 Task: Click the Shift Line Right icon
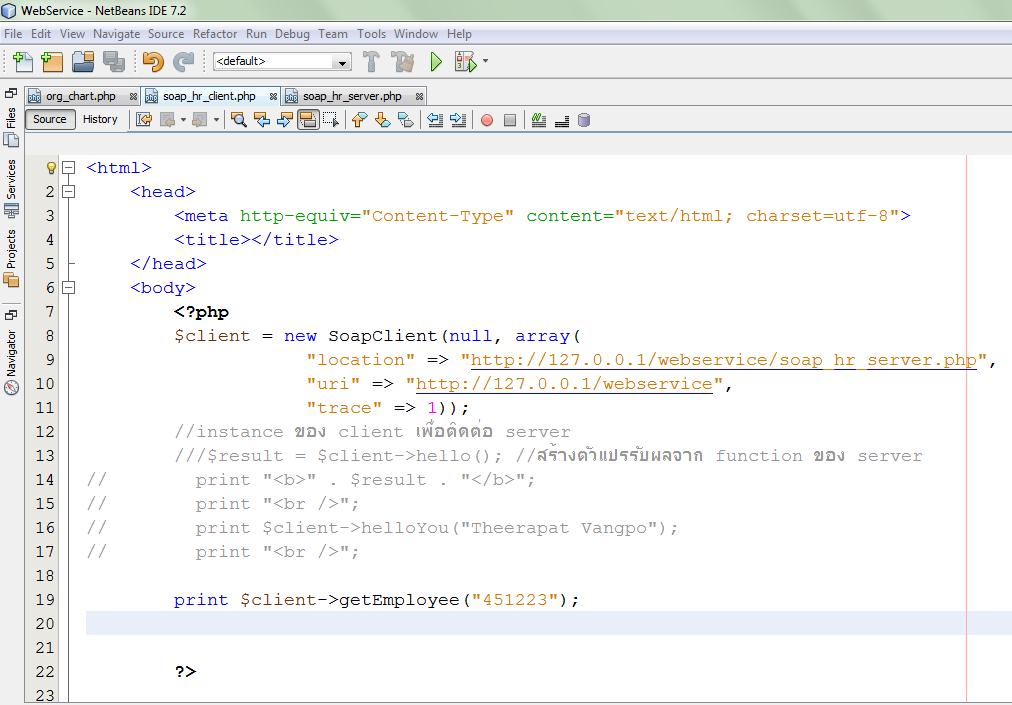[x=458, y=120]
